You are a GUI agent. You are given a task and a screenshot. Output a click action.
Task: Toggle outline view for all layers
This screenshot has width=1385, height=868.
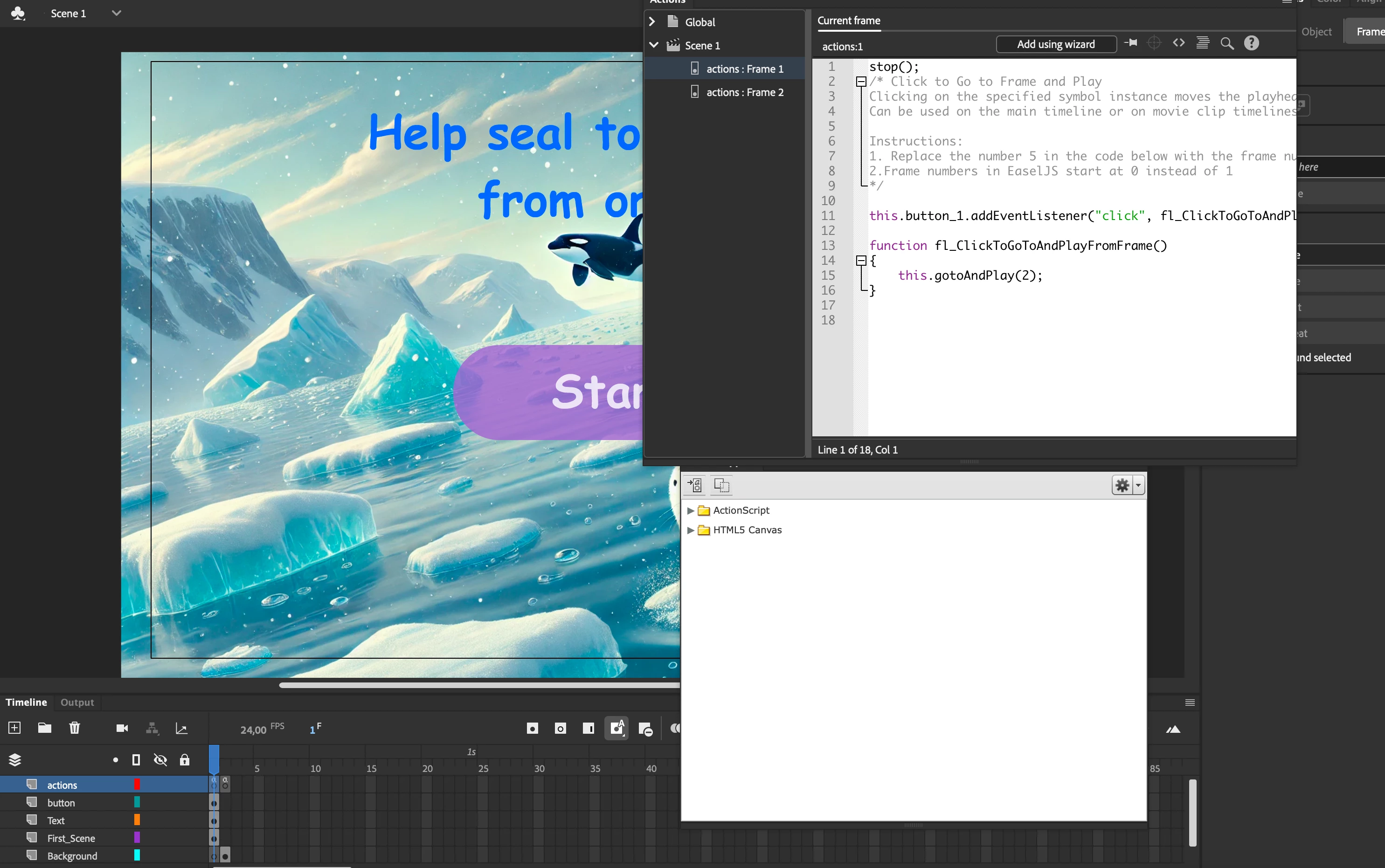[136, 760]
